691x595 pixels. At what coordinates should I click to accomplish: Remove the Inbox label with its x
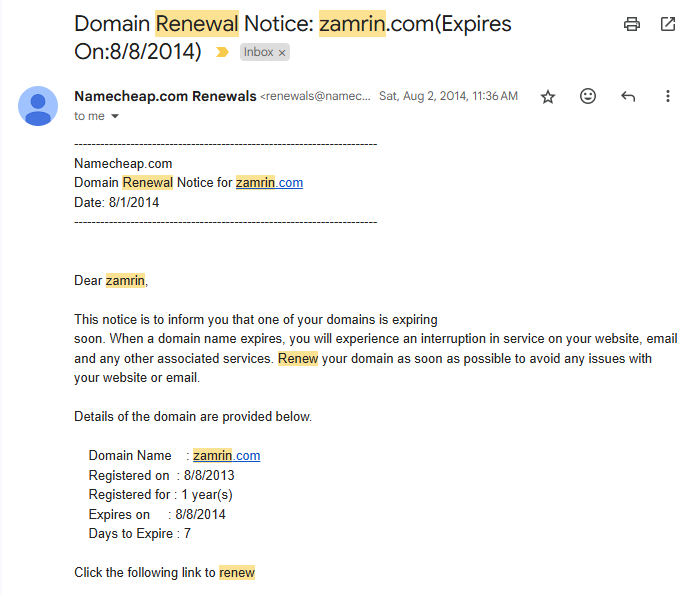282,52
